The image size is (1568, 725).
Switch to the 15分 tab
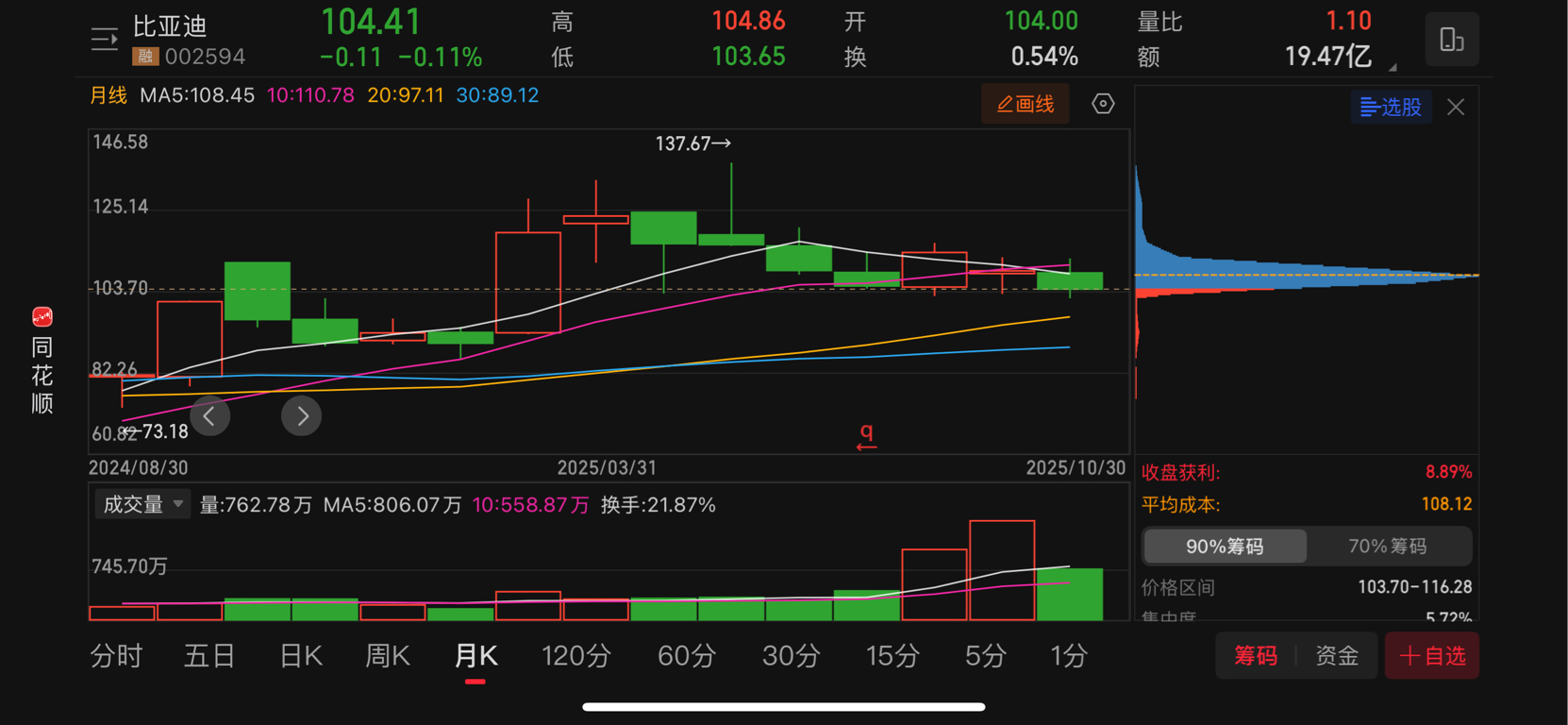pyautogui.click(x=892, y=656)
